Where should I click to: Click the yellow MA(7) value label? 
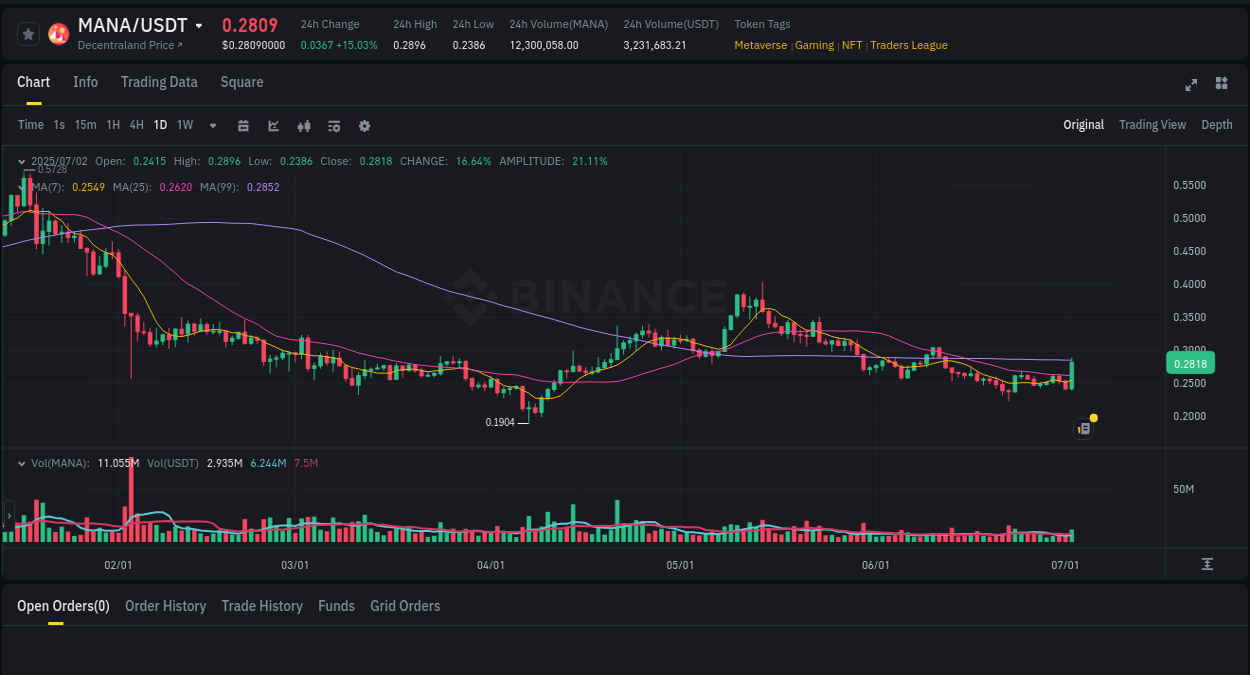tap(89, 187)
